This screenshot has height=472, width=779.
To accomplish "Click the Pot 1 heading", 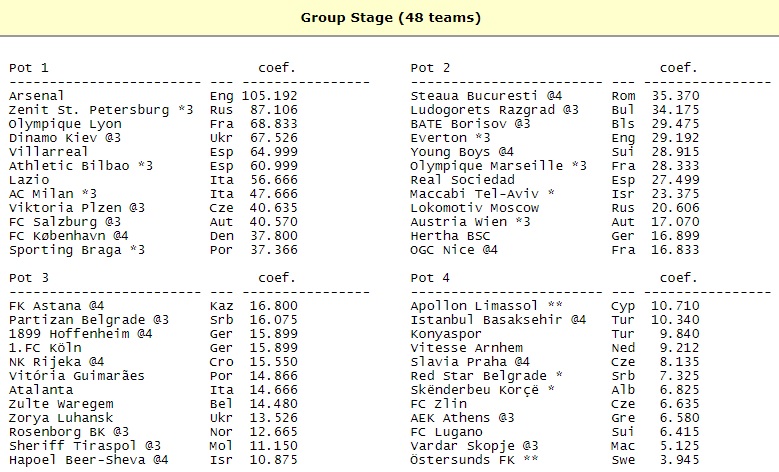I will click(x=29, y=68).
